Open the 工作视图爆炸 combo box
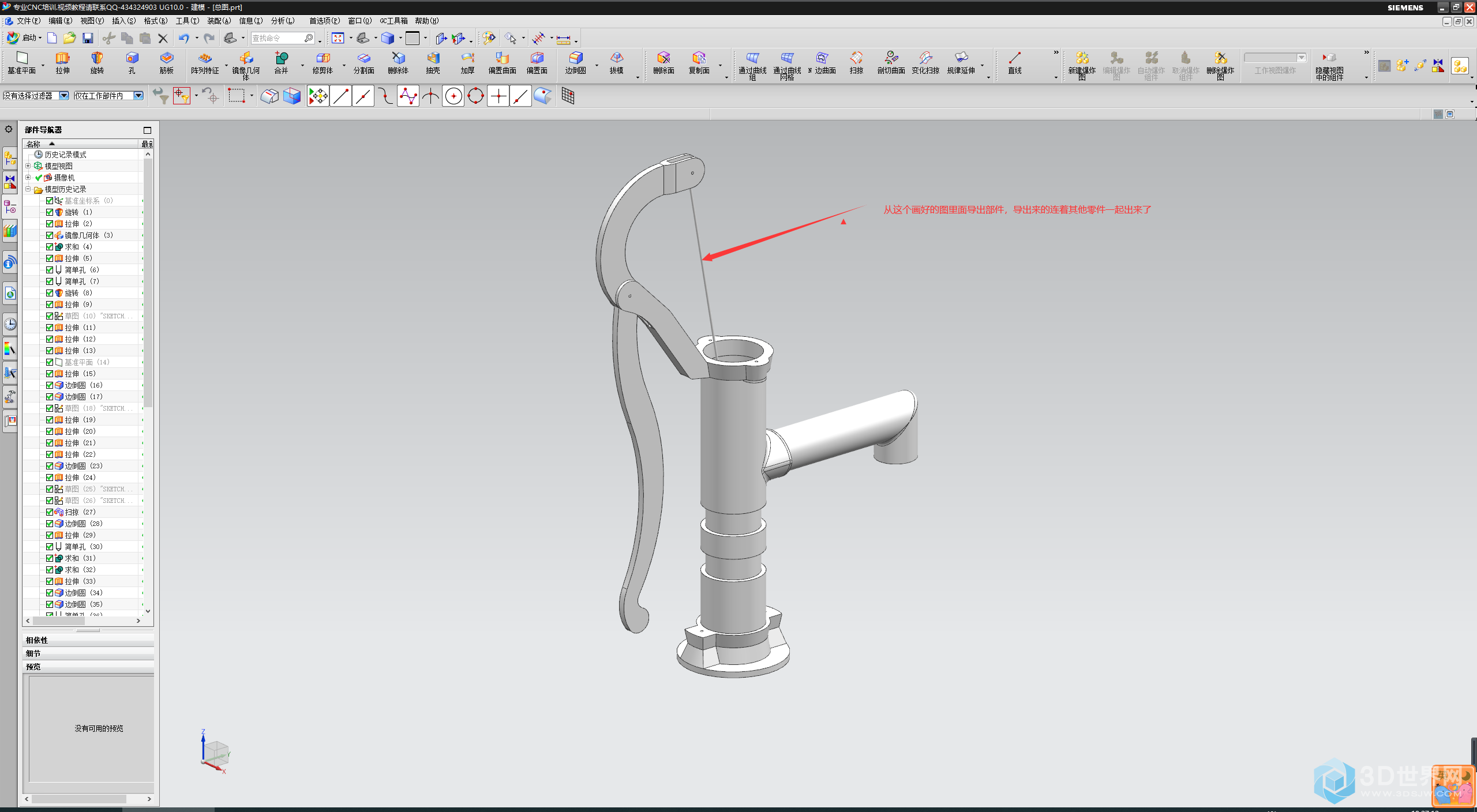The height and width of the screenshot is (812, 1477). click(1275, 58)
